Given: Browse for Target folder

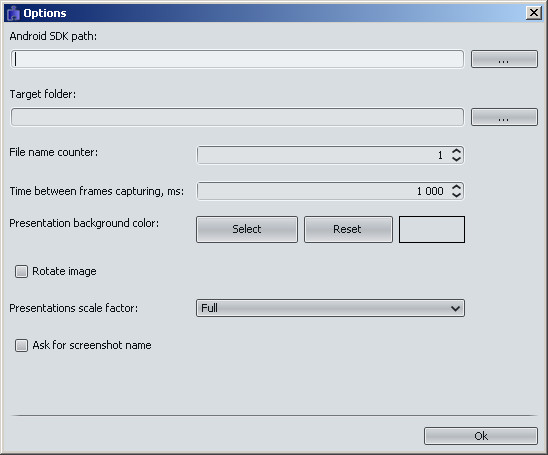Looking at the screenshot, I should [x=504, y=117].
